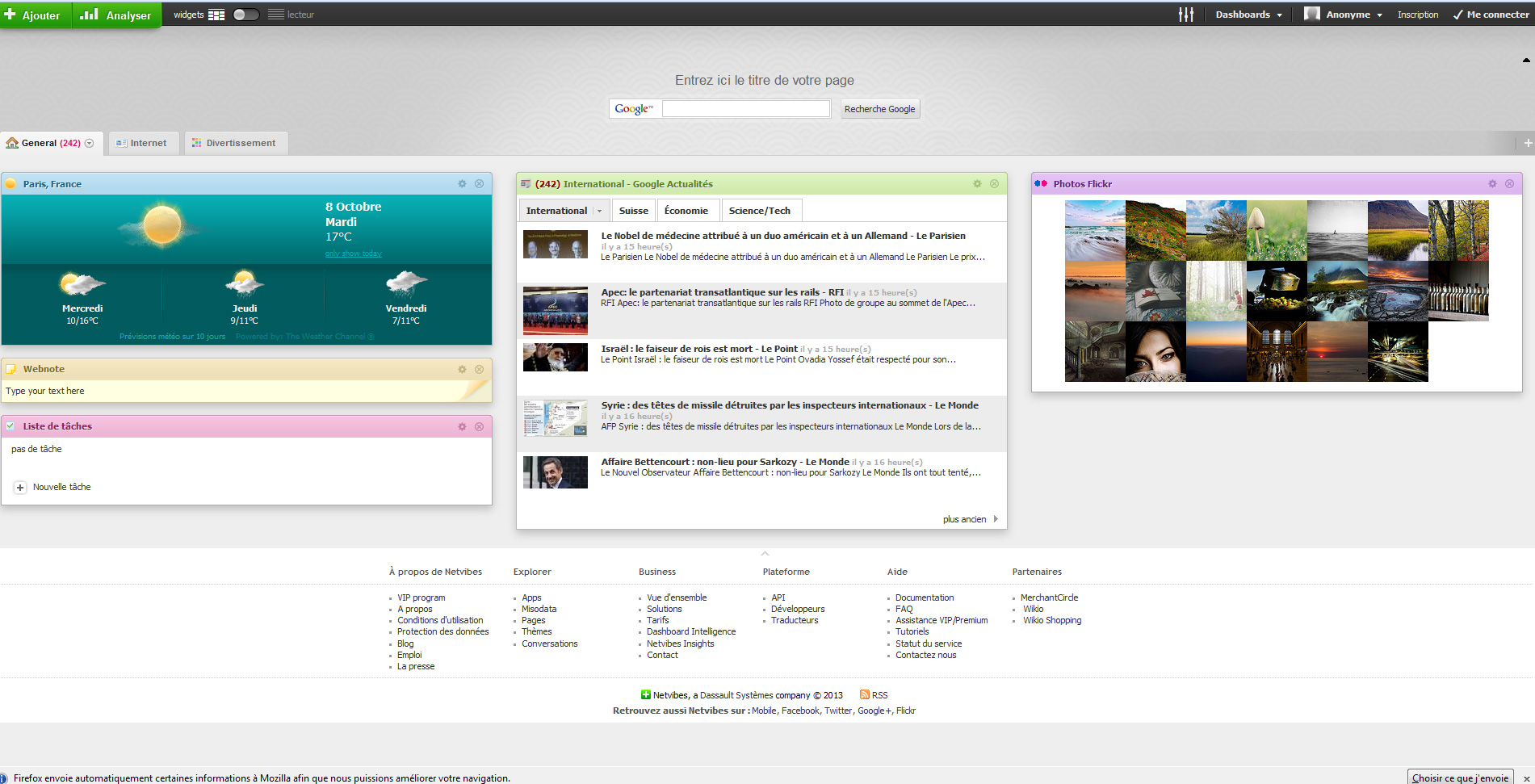Focus the Google search field
The image size is (1535, 784).
(746, 108)
